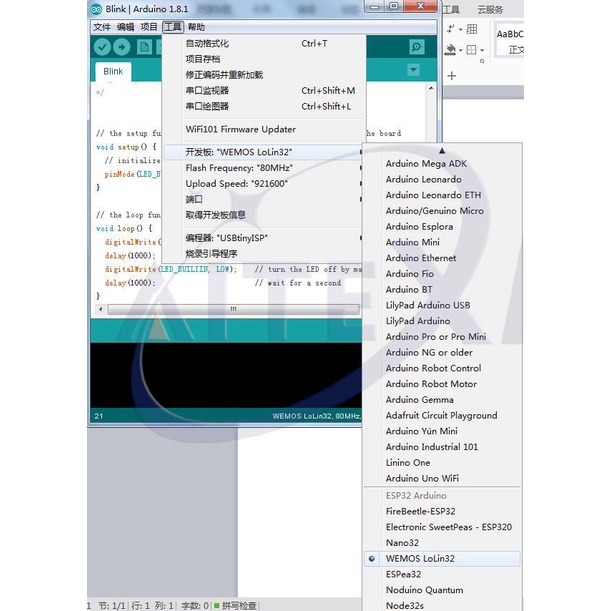611x611 pixels.
Task: Click the shading paint bucket in Word
Action: pyautogui.click(x=450, y=50)
